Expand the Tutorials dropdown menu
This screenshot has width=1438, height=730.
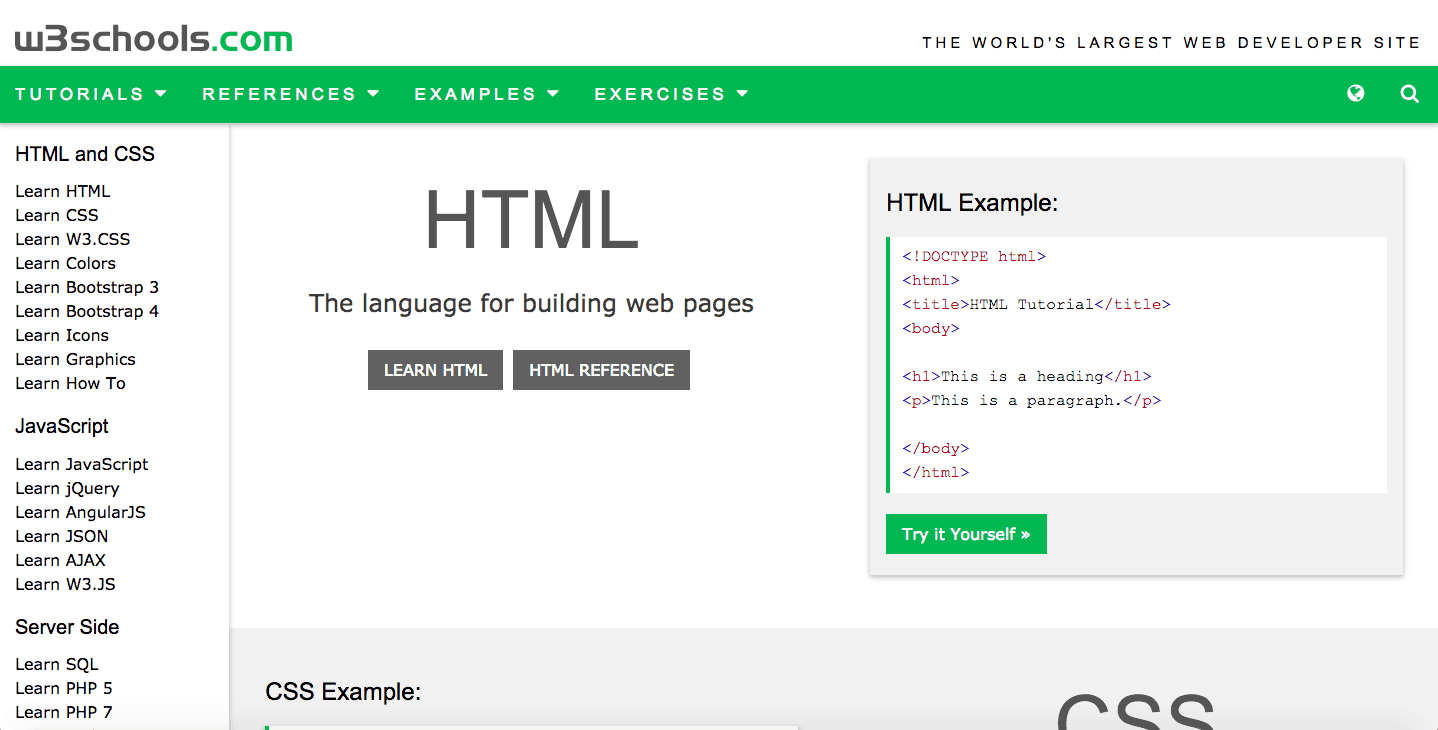pos(91,94)
